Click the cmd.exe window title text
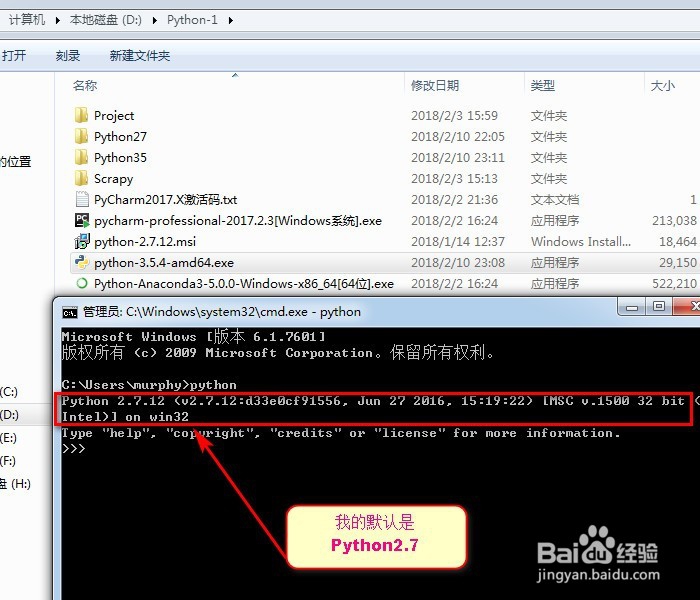The image size is (700, 600). [x=222, y=312]
